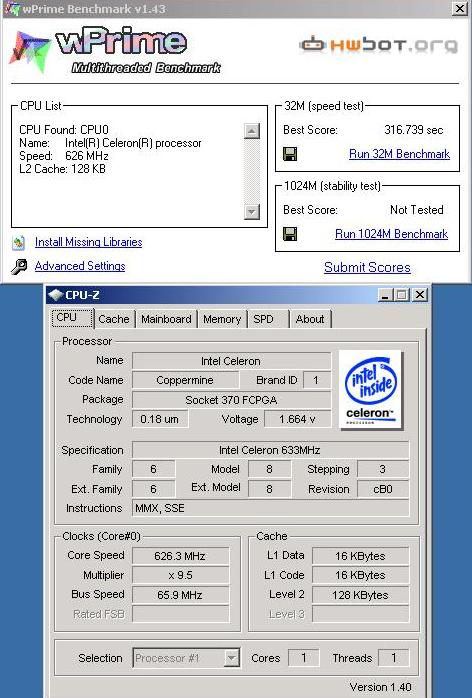Close the wPrime Benchmark window
472x698 pixels.
point(460,8)
